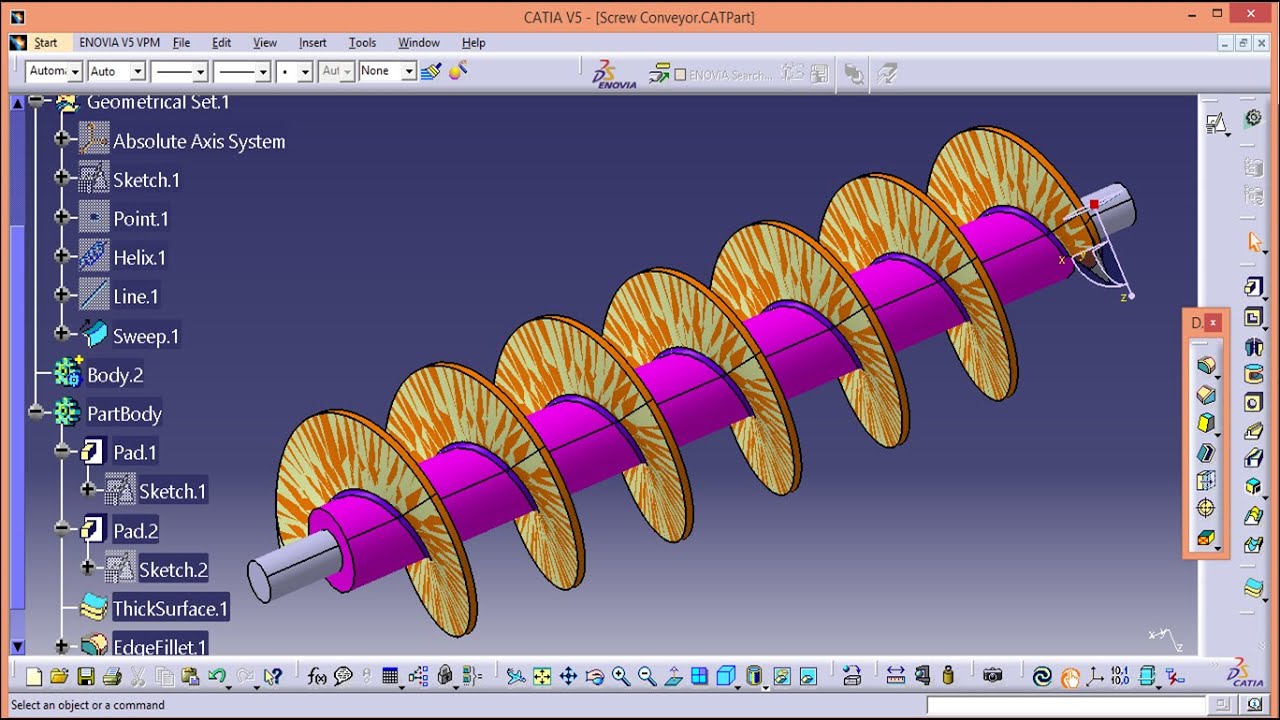Click the Thread/Tap icon in floating toolbar
The height and width of the screenshot is (720, 1280).
(x=1206, y=508)
